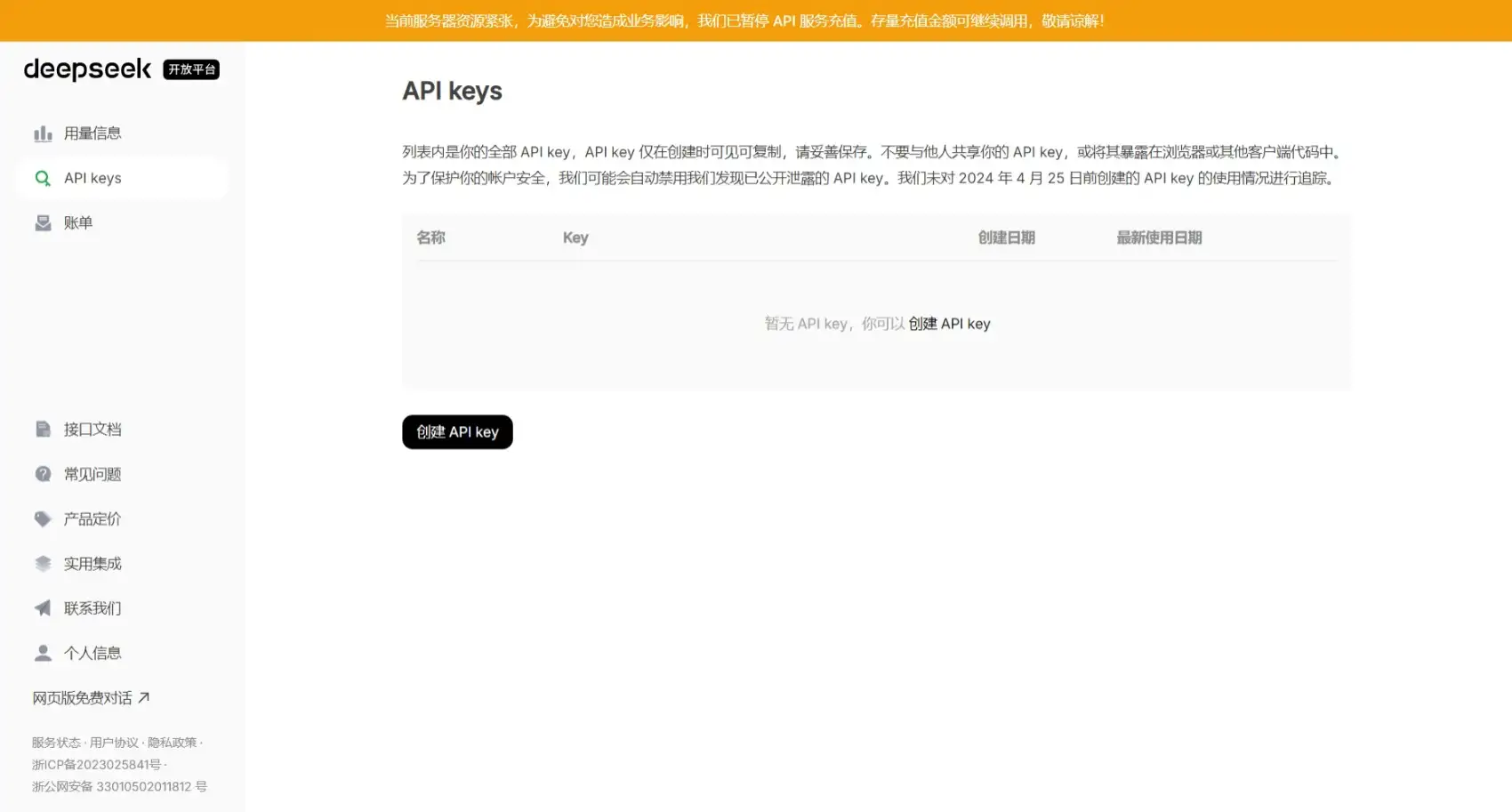The image size is (1512, 812).
Task: Click the layers icon for 实用集成
Action: 43,564
